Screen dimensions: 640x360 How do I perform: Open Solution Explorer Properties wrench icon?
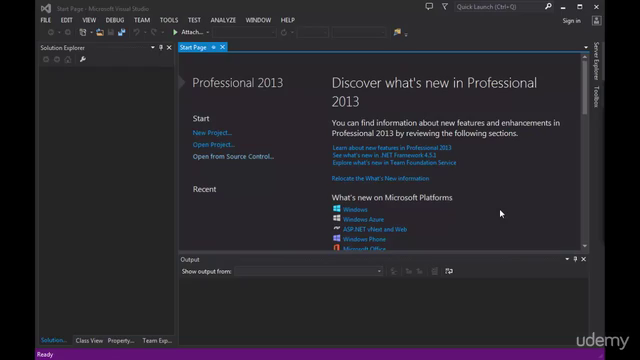pyautogui.click(x=83, y=60)
